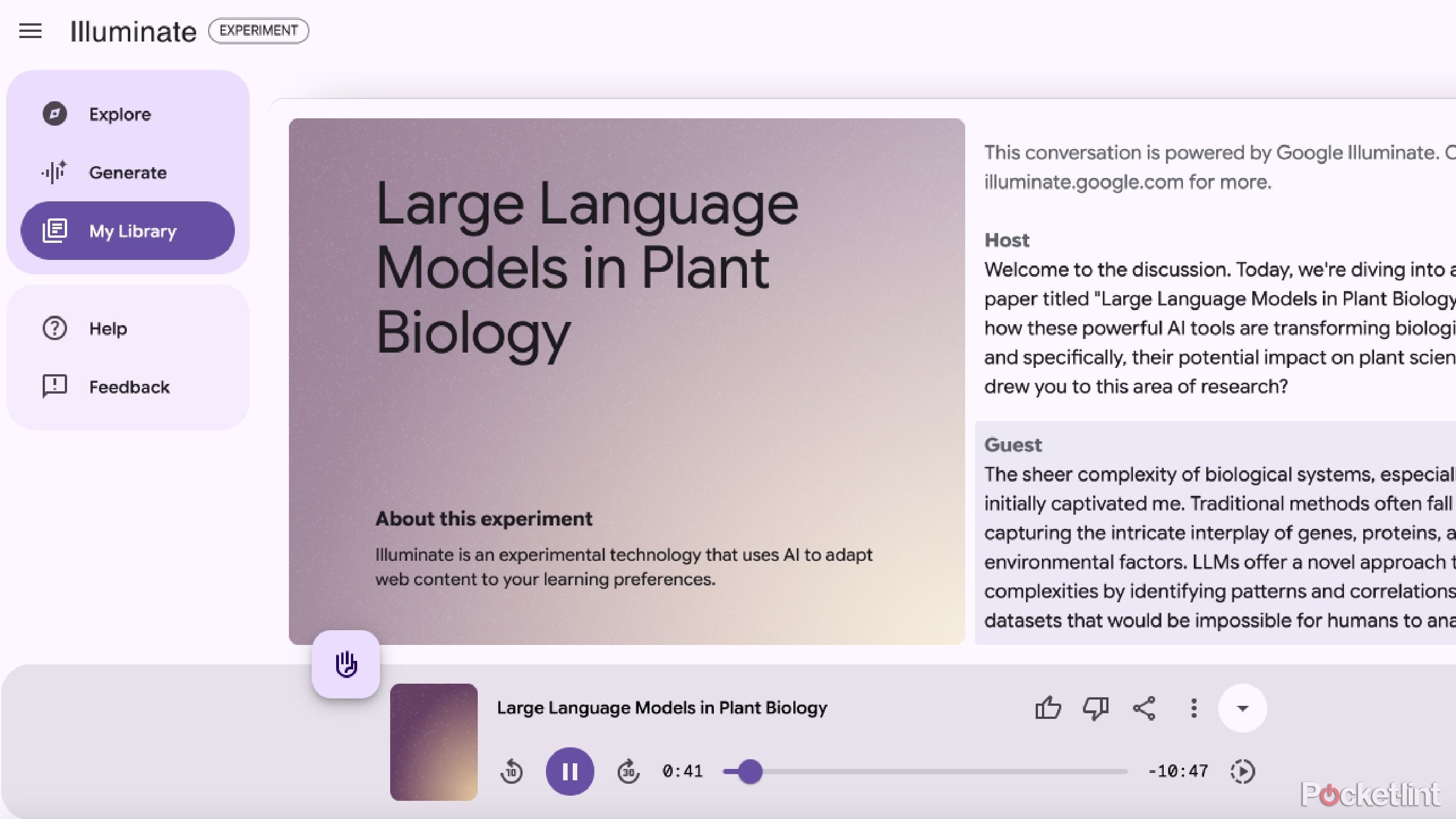Image resolution: width=1456 pixels, height=819 pixels.
Task: Rewind the audio 10 seconds
Action: [512, 772]
